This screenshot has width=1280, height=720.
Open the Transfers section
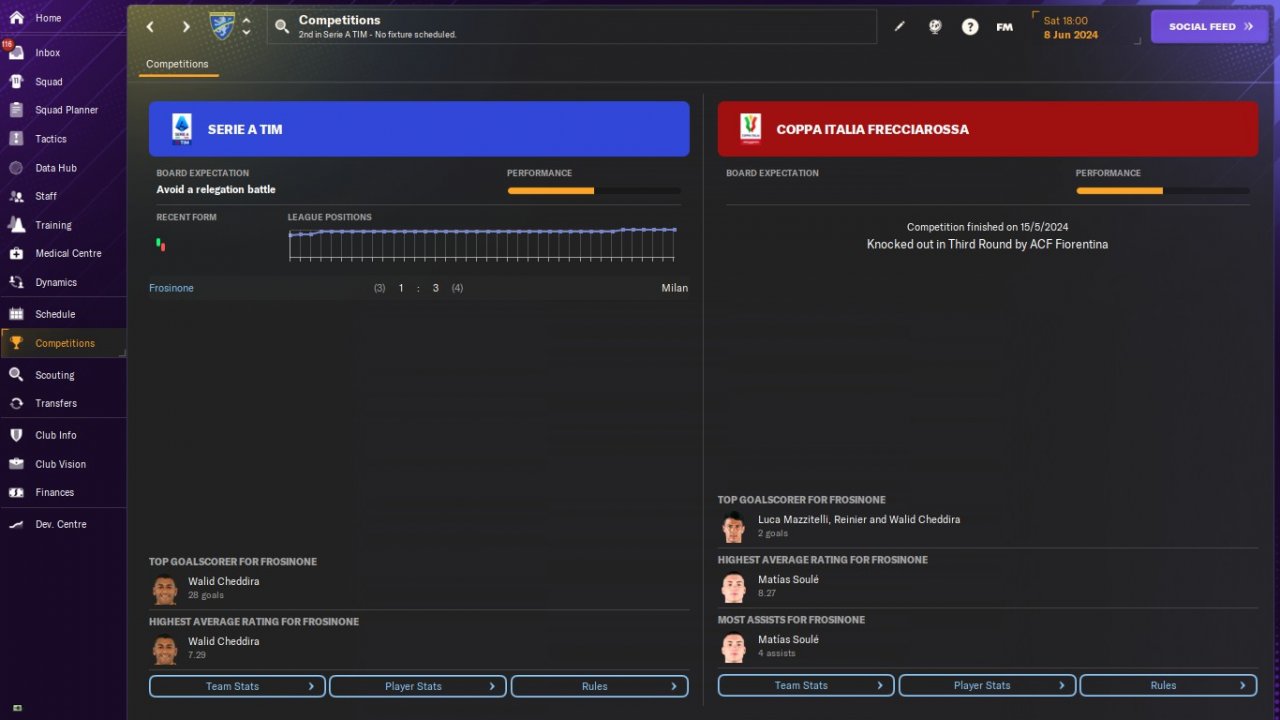[x=63, y=403]
